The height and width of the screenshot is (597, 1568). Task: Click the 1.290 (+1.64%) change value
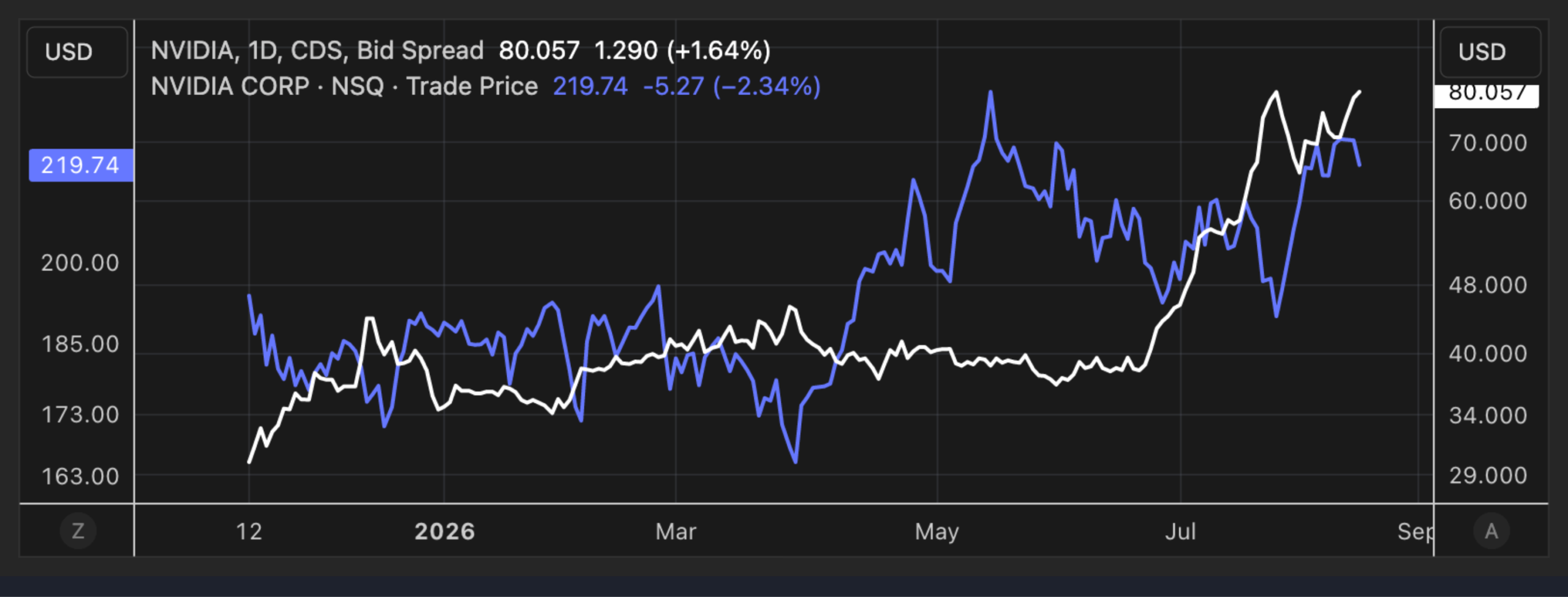point(682,51)
